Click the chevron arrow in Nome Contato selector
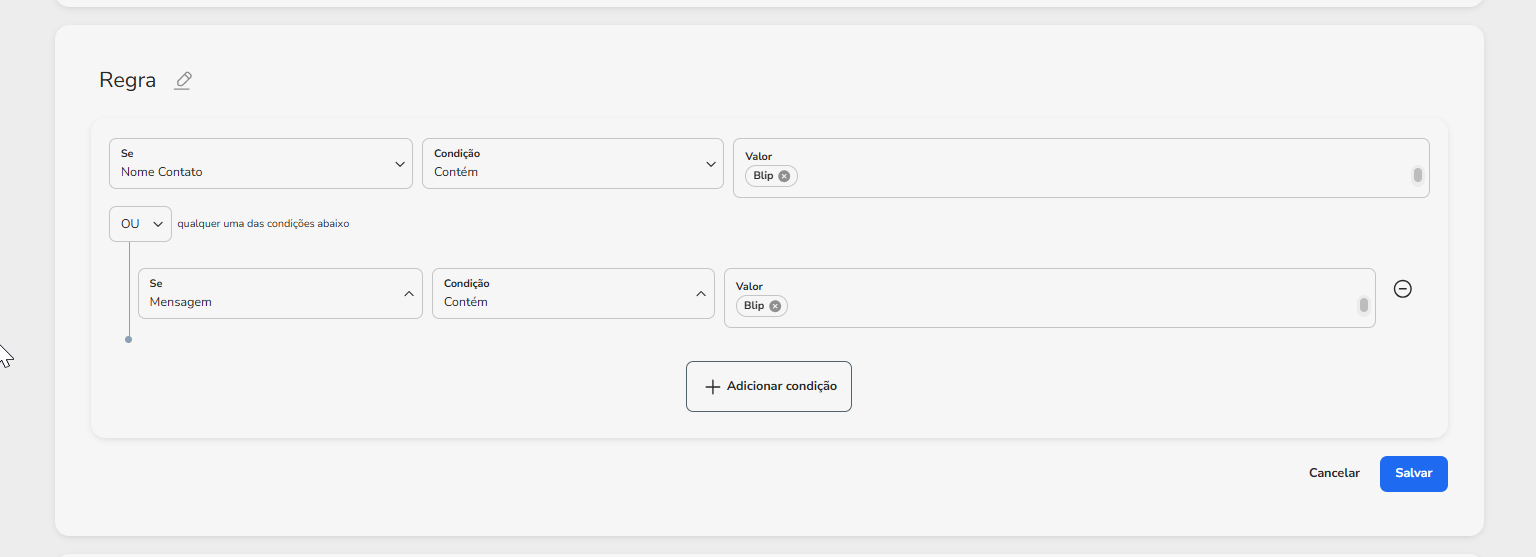Viewport: 1536px width, 557px height. coord(400,164)
